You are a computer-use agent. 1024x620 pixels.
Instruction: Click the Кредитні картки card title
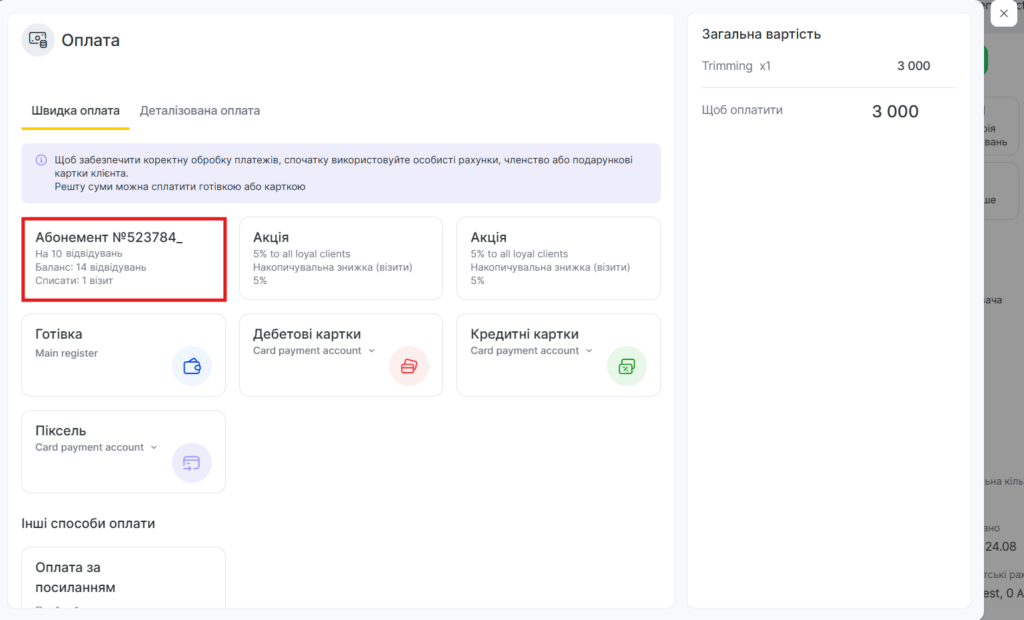[x=524, y=334]
